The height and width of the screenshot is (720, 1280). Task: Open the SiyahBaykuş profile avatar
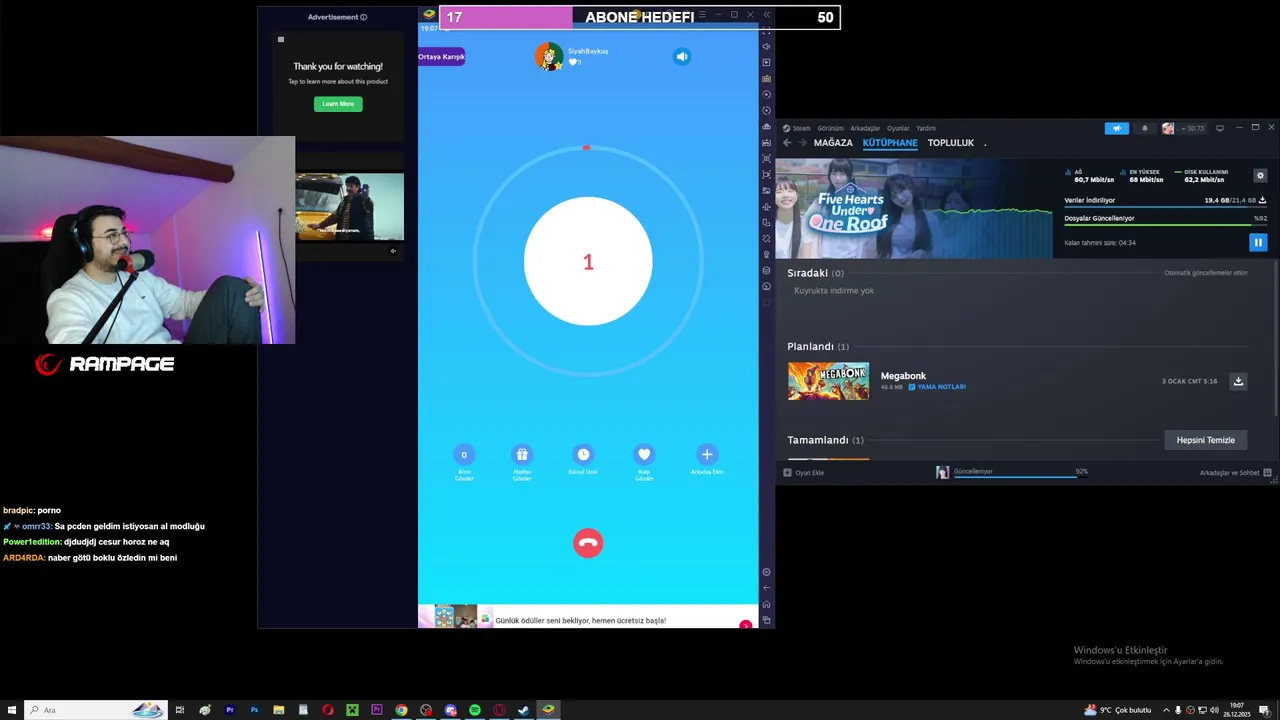(x=549, y=57)
